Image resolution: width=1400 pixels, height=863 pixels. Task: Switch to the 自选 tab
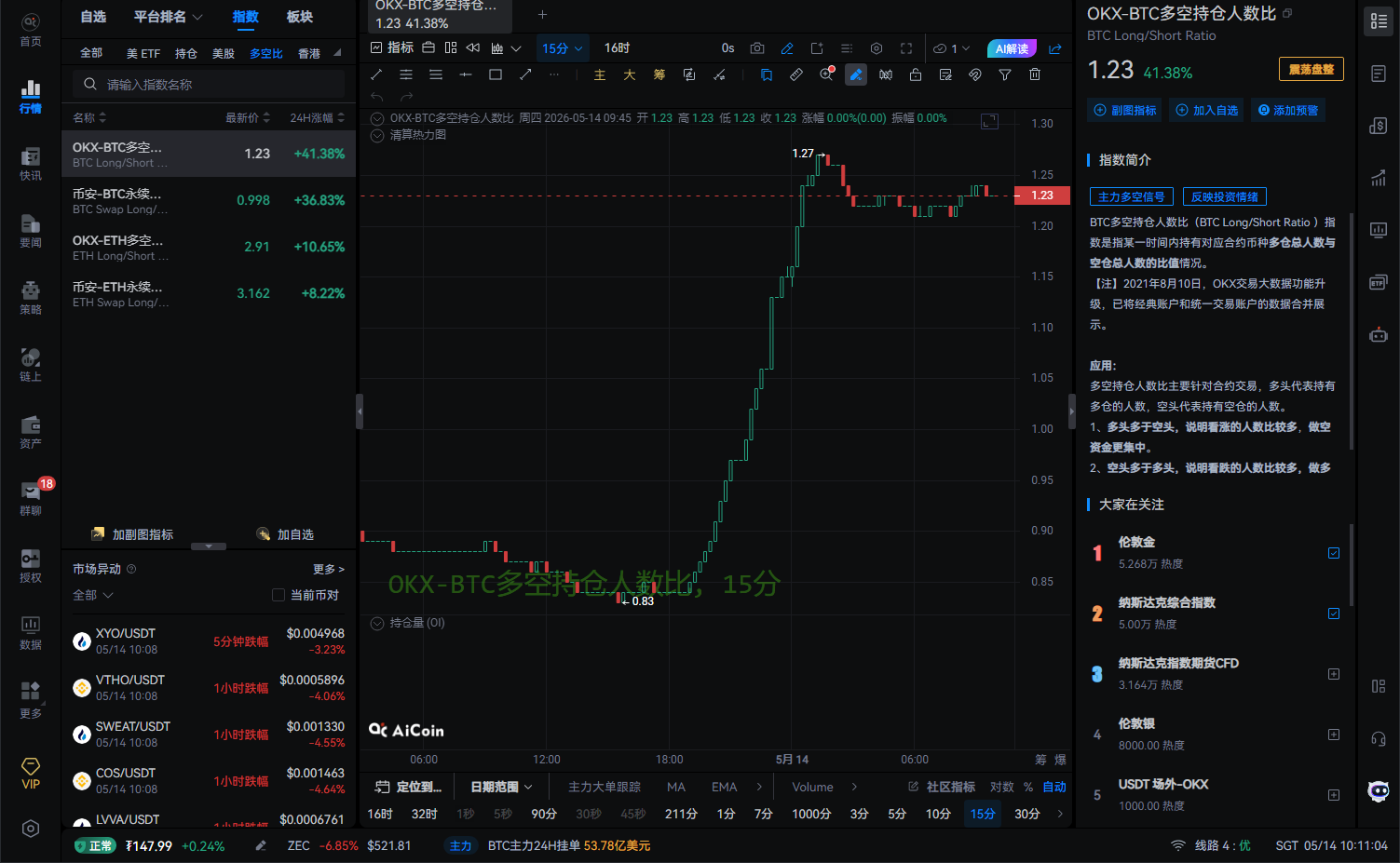pos(93,17)
